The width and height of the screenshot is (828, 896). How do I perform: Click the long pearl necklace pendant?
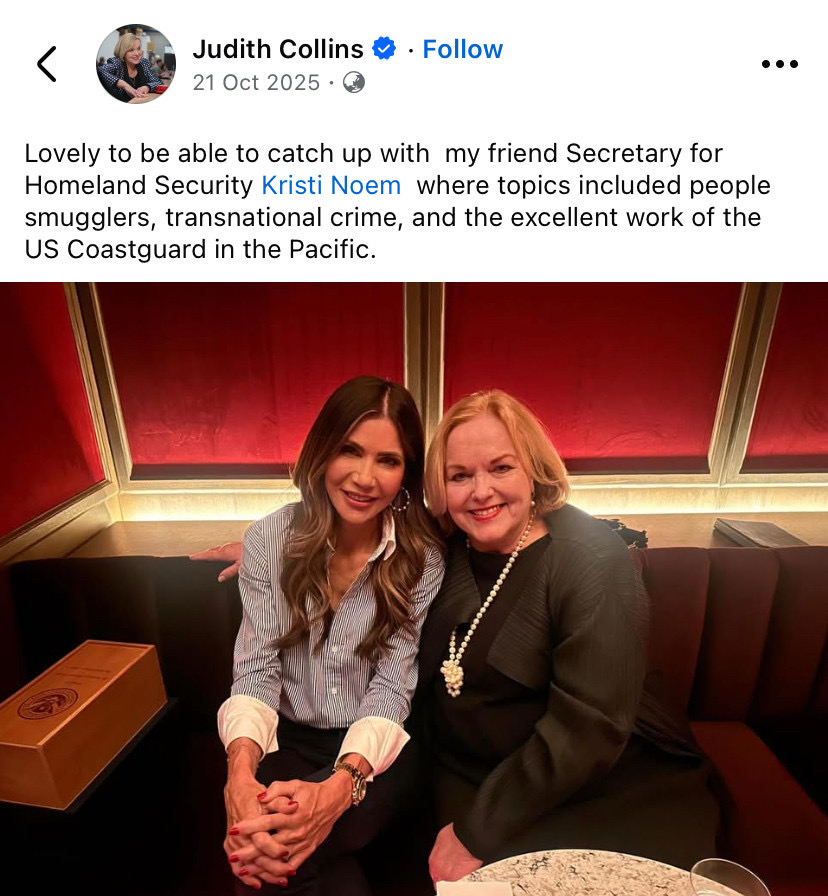tap(453, 677)
